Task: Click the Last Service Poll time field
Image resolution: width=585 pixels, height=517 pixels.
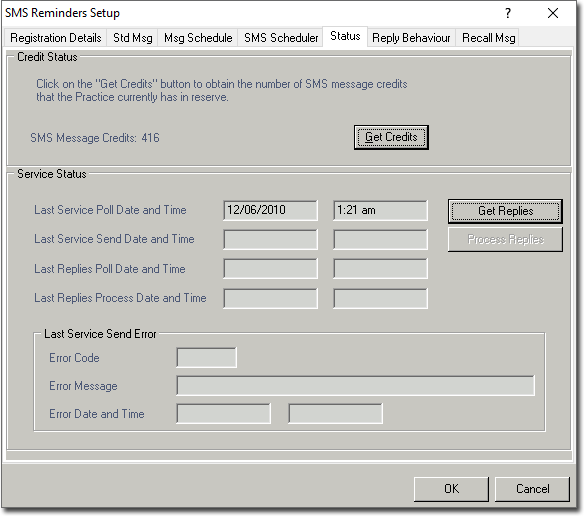Action: tap(380, 210)
